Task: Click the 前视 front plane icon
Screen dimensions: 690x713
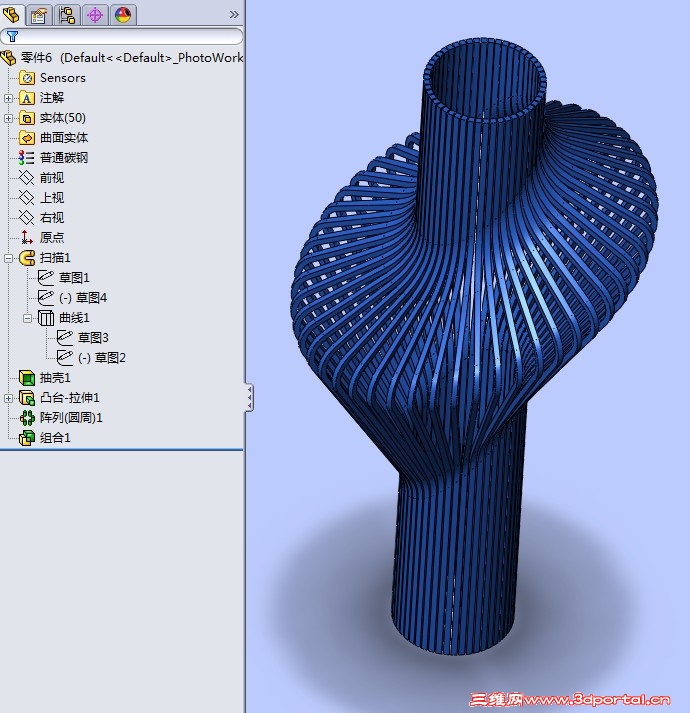Action: point(26,178)
